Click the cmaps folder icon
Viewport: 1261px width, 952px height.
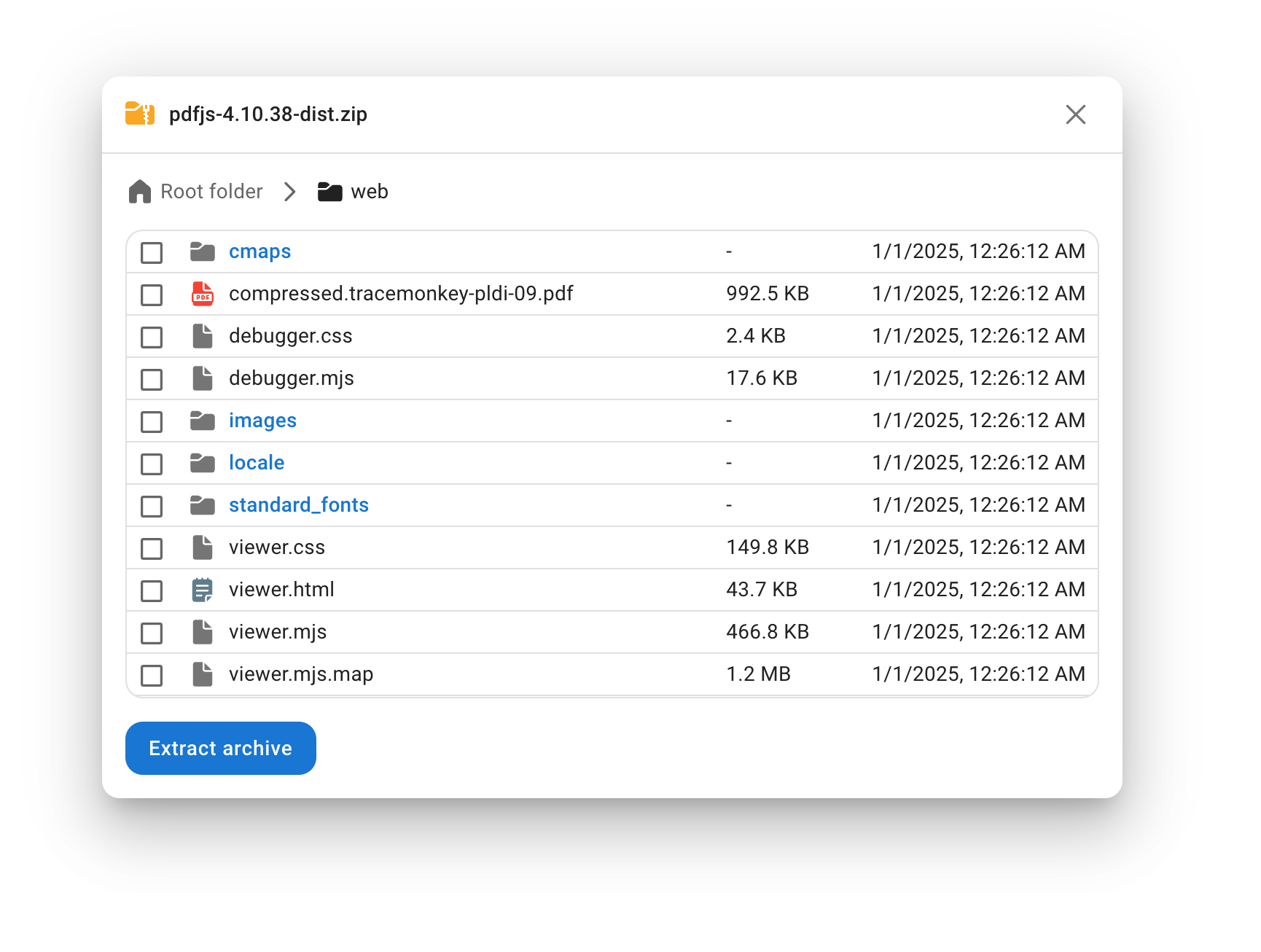pyautogui.click(x=202, y=252)
